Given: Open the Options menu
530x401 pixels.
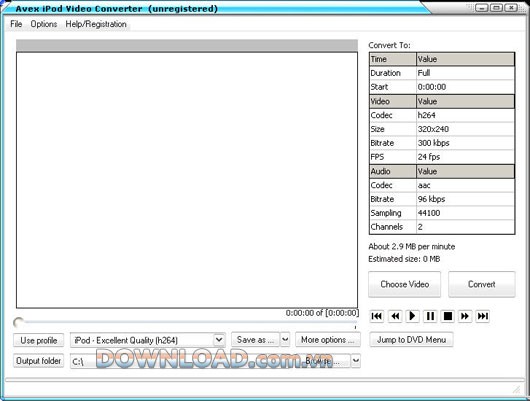Looking at the screenshot, I should click(44, 24).
